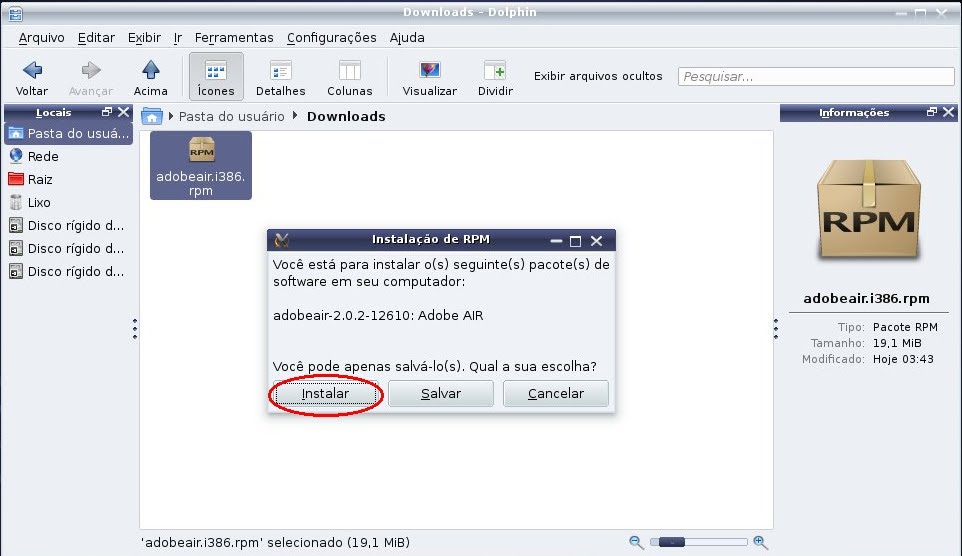Go back with the Voltar arrow
The height and width of the screenshot is (556, 962).
(32, 77)
